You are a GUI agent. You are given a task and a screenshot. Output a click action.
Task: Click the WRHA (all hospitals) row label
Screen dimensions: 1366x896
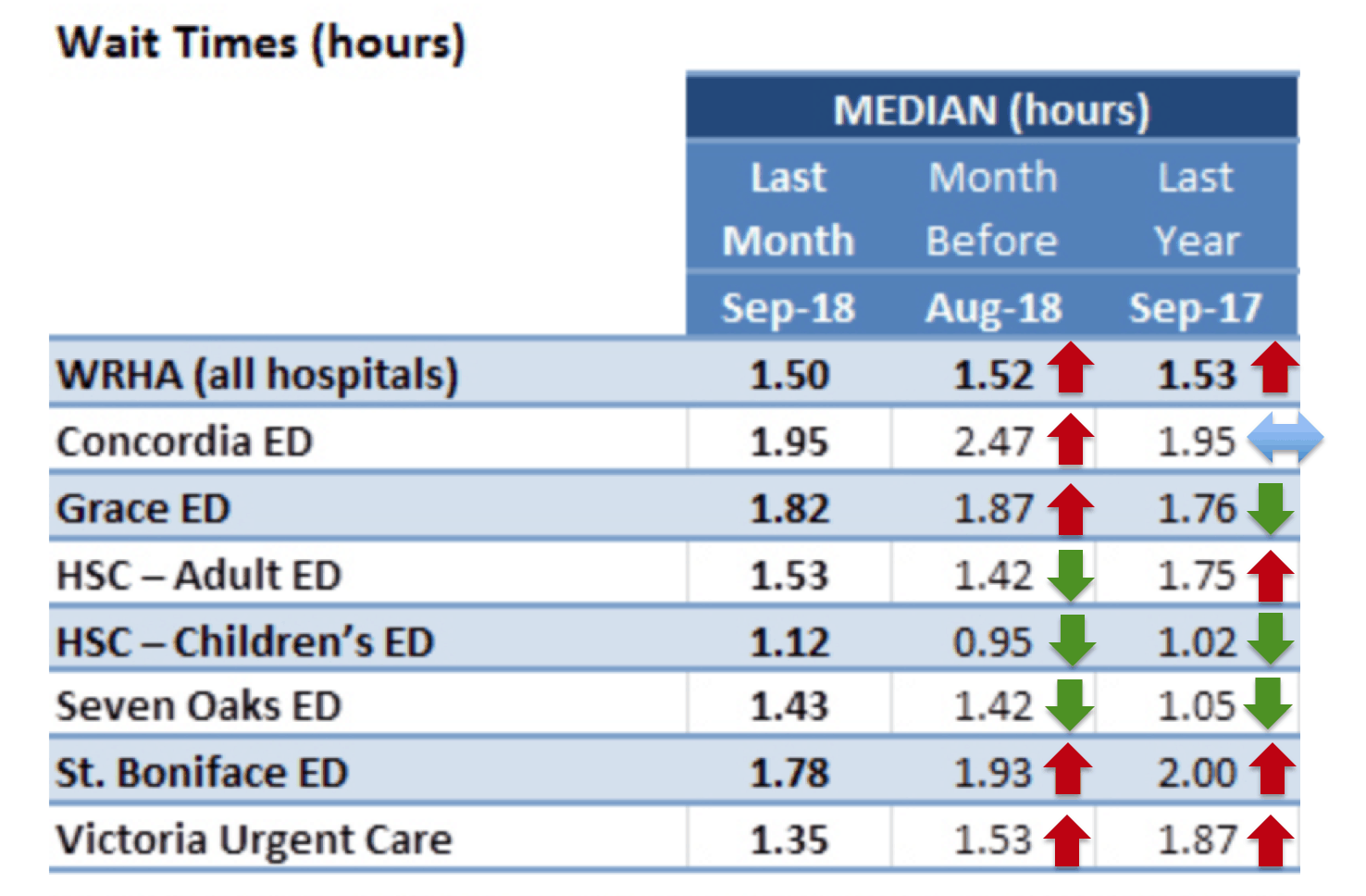coord(257,375)
